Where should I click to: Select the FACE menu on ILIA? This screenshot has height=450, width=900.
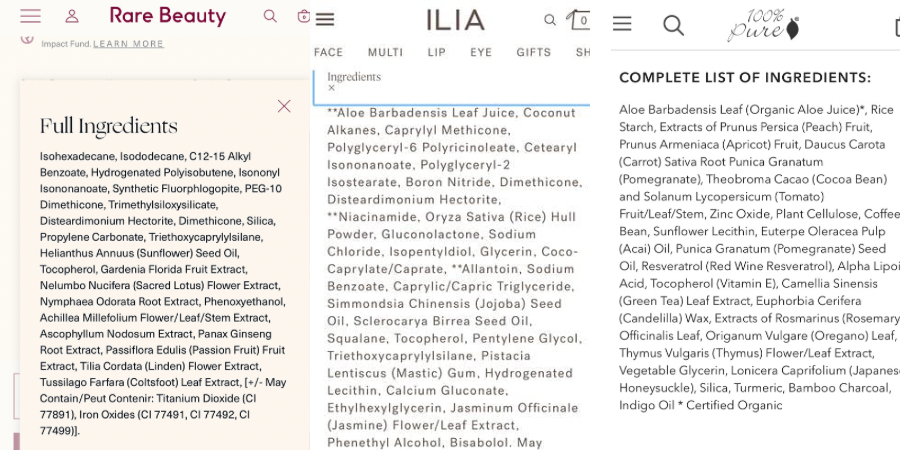click(x=328, y=52)
